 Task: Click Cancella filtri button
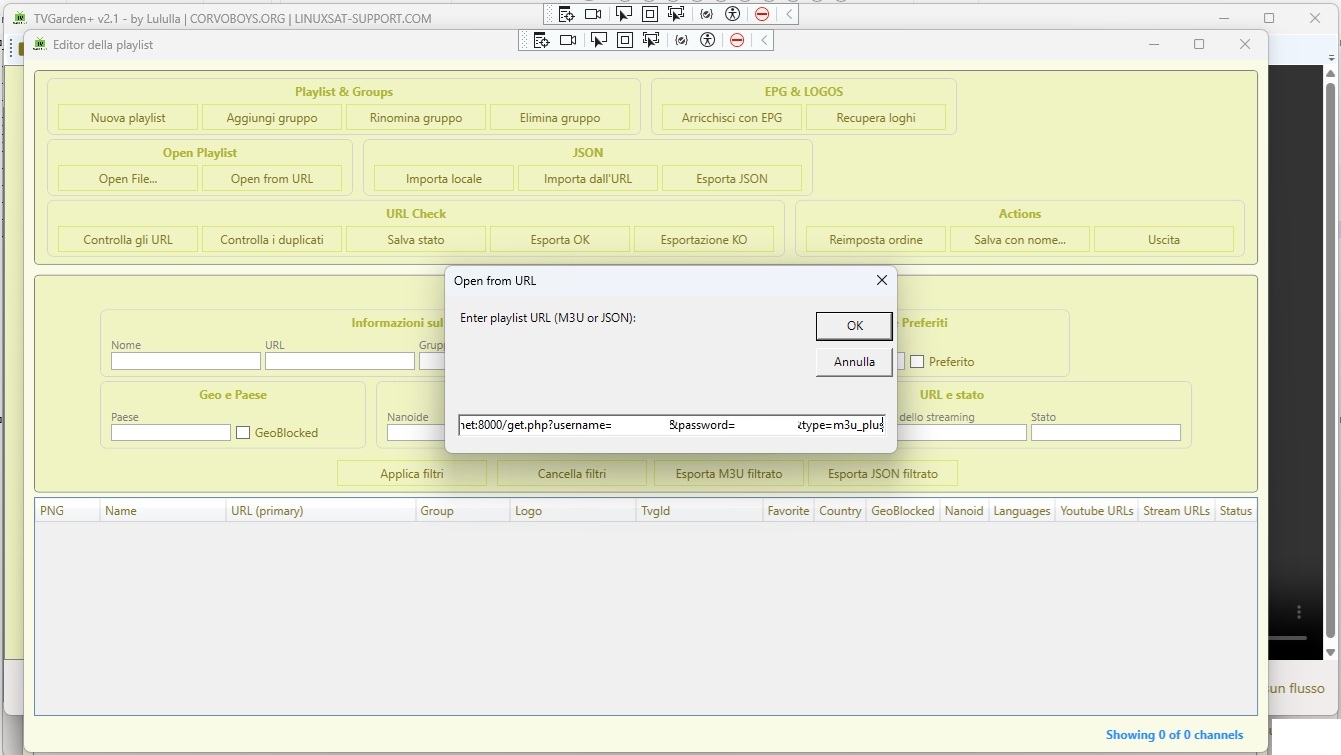(x=572, y=474)
